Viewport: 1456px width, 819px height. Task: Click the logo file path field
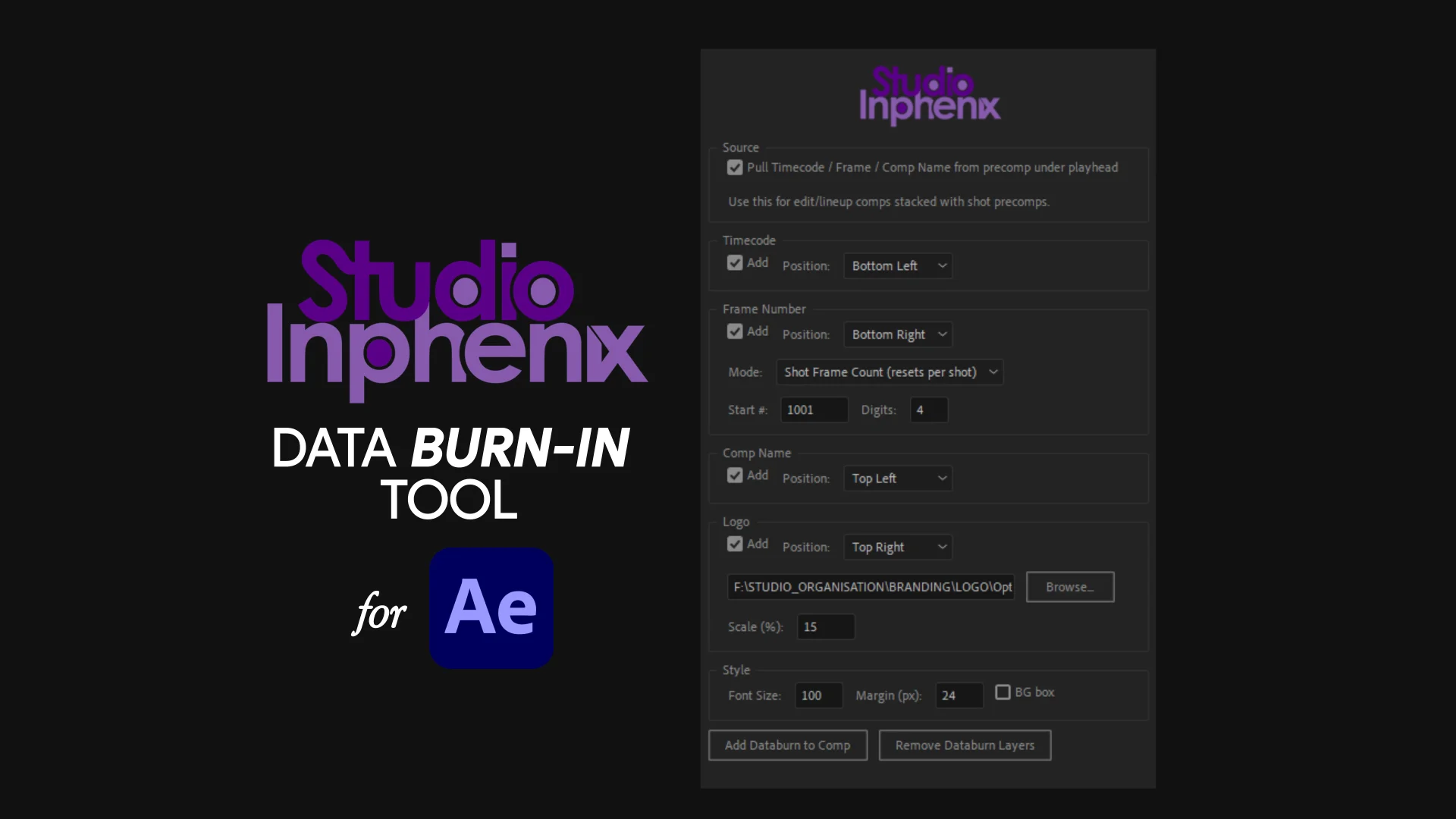pyautogui.click(x=871, y=587)
